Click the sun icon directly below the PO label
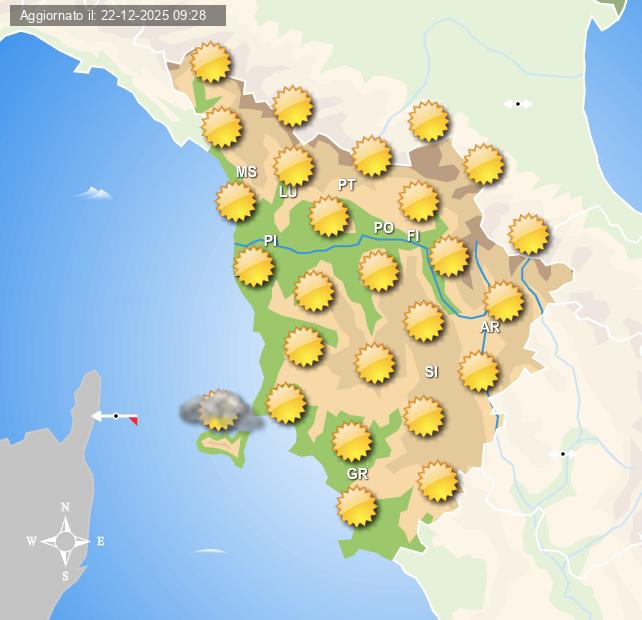The width and height of the screenshot is (642, 620). [x=378, y=271]
